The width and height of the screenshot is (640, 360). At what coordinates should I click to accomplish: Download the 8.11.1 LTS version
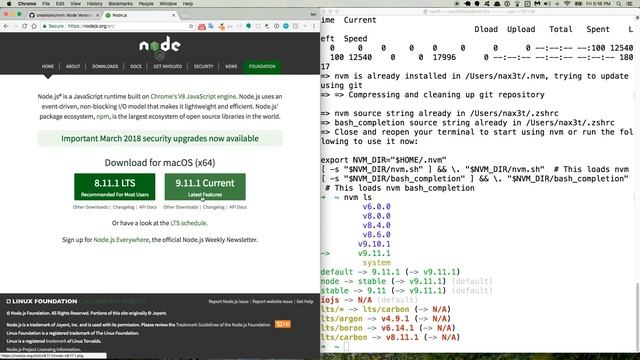click(115, 187)
